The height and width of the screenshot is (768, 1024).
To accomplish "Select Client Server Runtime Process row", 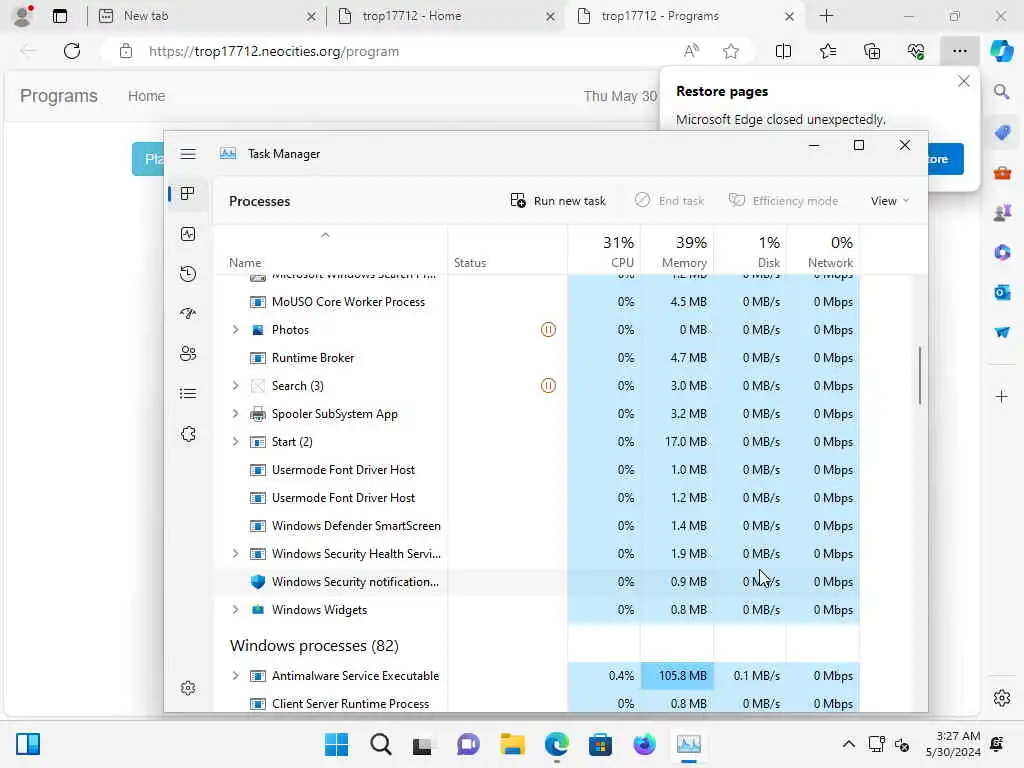I will [x=536, y=704].
